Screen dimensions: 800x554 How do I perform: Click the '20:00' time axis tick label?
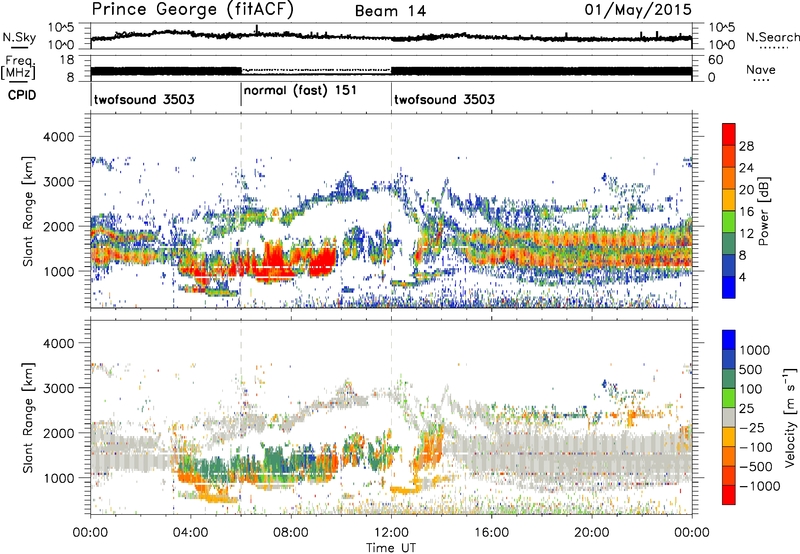point(592,533)
